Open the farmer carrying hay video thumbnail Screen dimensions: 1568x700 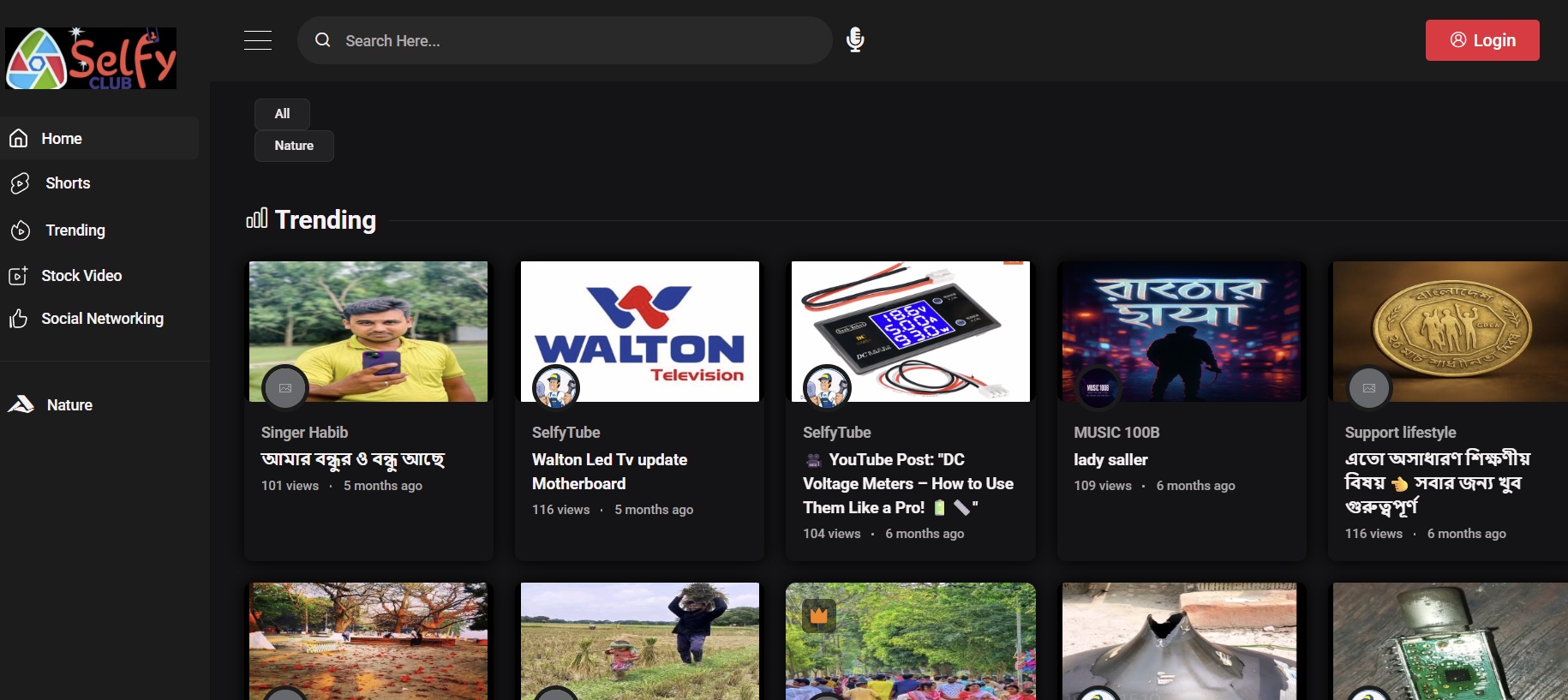point(640,641)
